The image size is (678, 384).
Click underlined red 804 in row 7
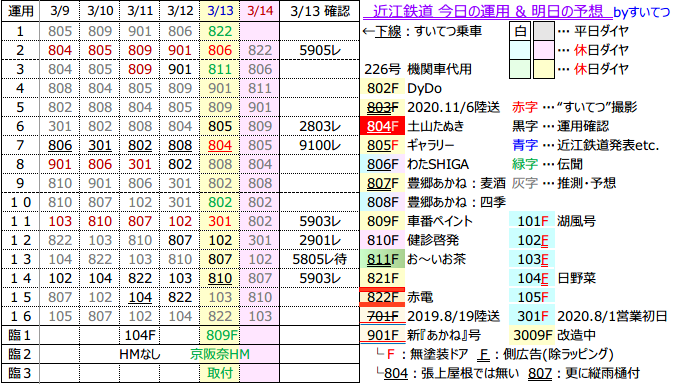tap(220, 145)
